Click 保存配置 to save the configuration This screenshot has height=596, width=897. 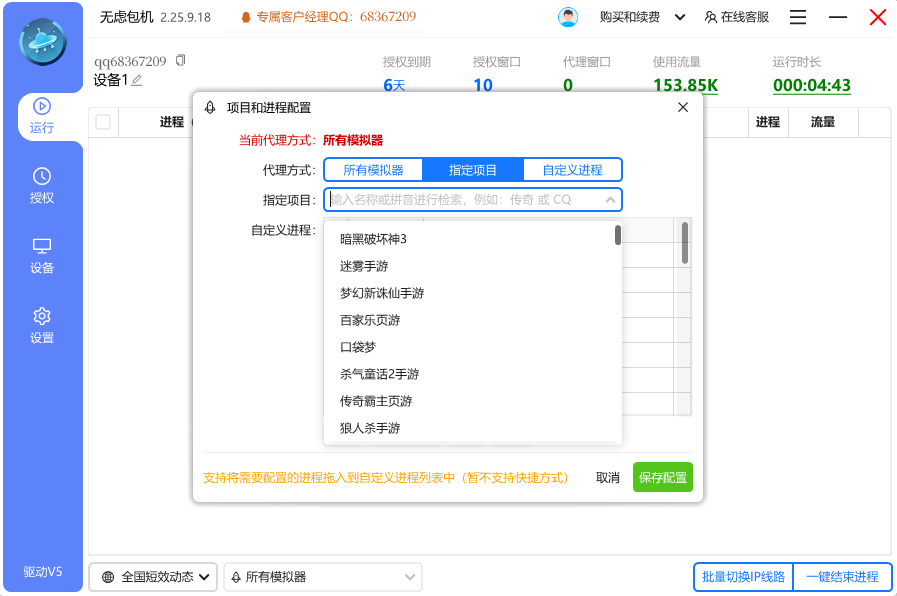[x=662, y=477]
